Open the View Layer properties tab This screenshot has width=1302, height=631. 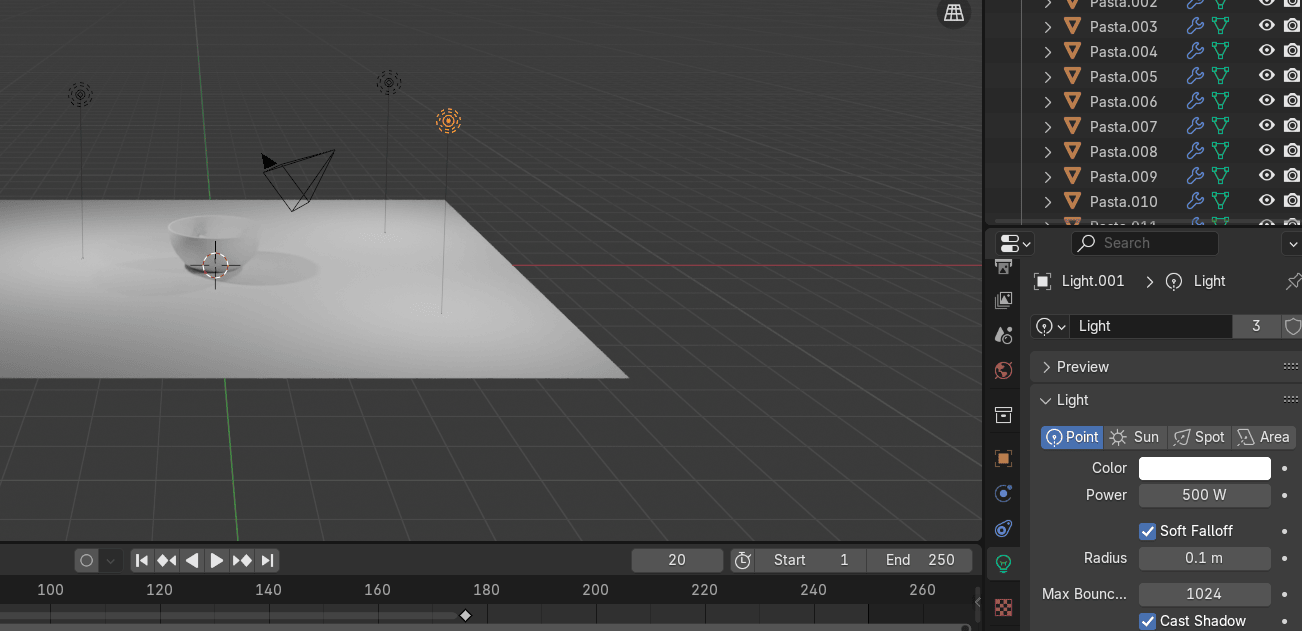pos(1004,300)
